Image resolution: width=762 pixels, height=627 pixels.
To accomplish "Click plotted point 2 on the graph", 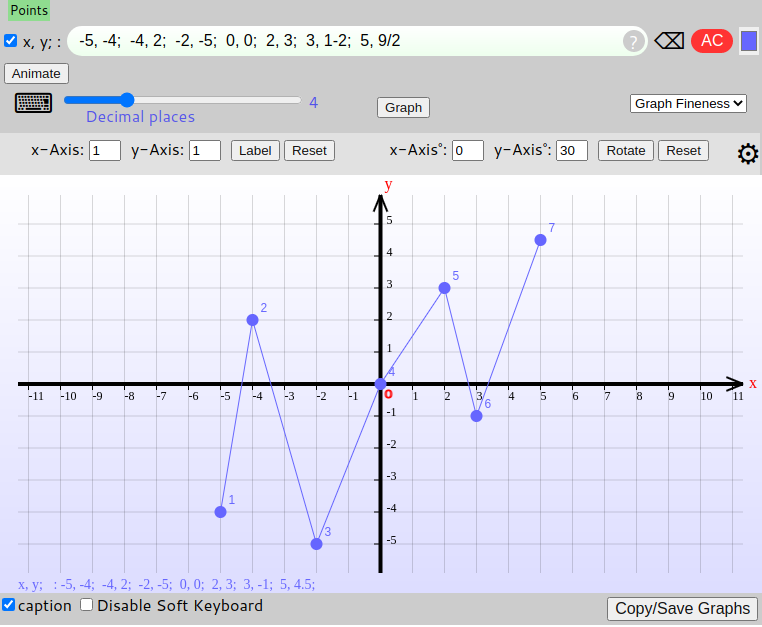I will click(x=252, y=320).
